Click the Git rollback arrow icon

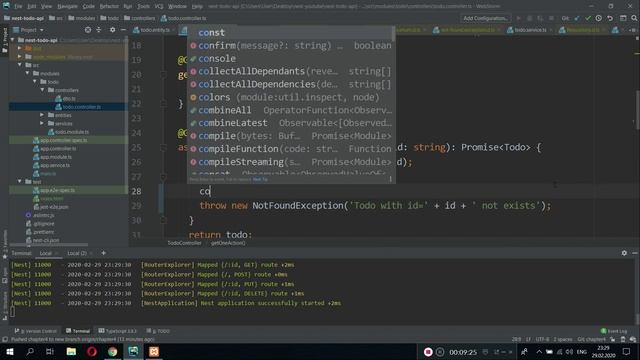[610, 18]
